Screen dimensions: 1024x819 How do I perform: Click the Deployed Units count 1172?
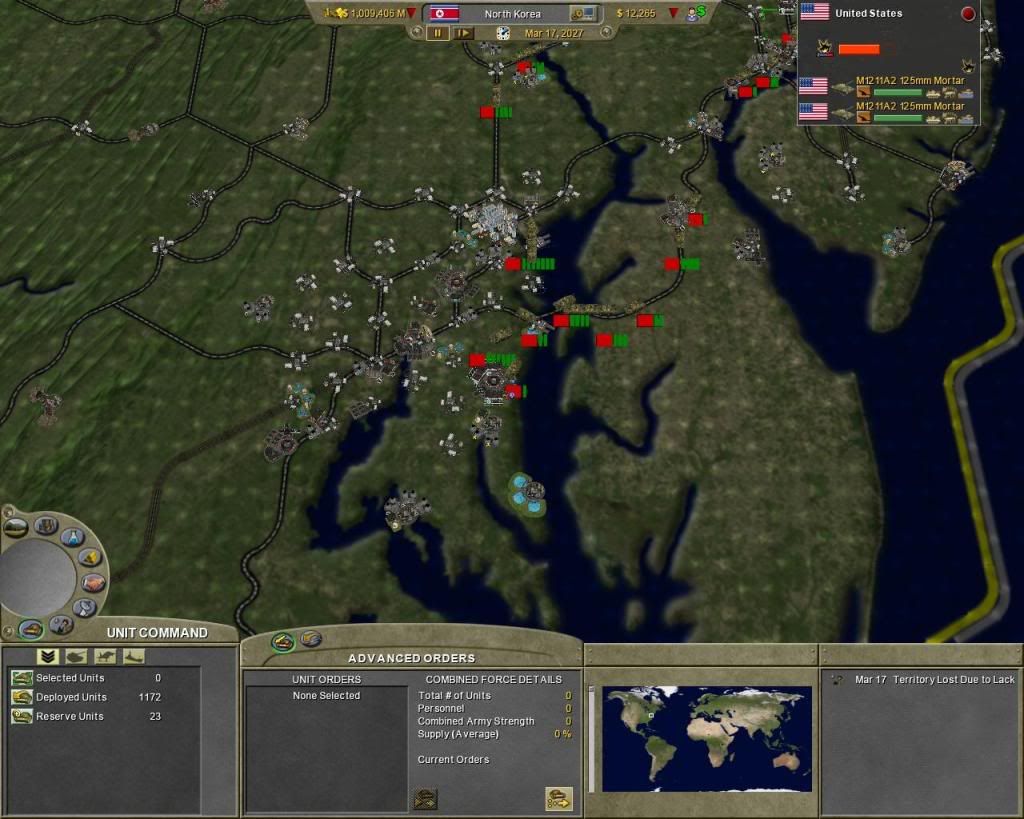click(150, 697)
